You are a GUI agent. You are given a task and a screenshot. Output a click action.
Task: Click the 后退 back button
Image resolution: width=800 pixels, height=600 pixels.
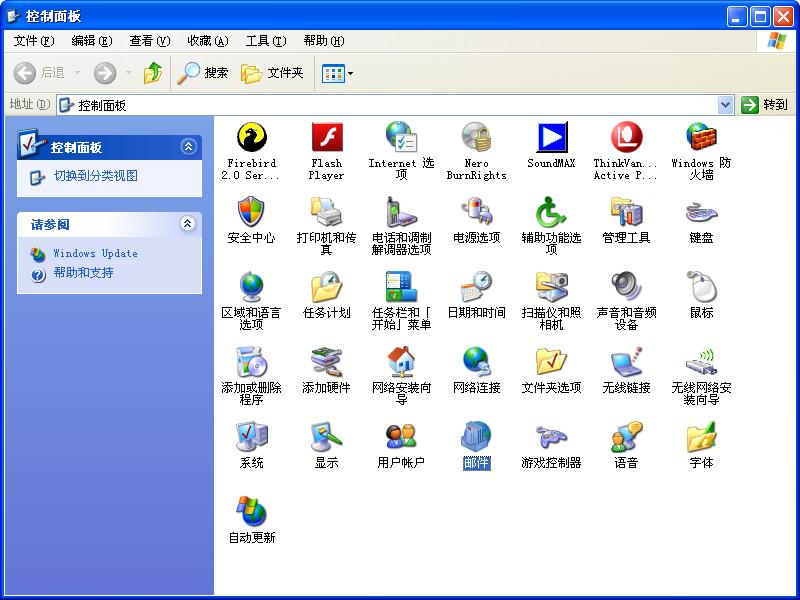click(x=40, y=73)
